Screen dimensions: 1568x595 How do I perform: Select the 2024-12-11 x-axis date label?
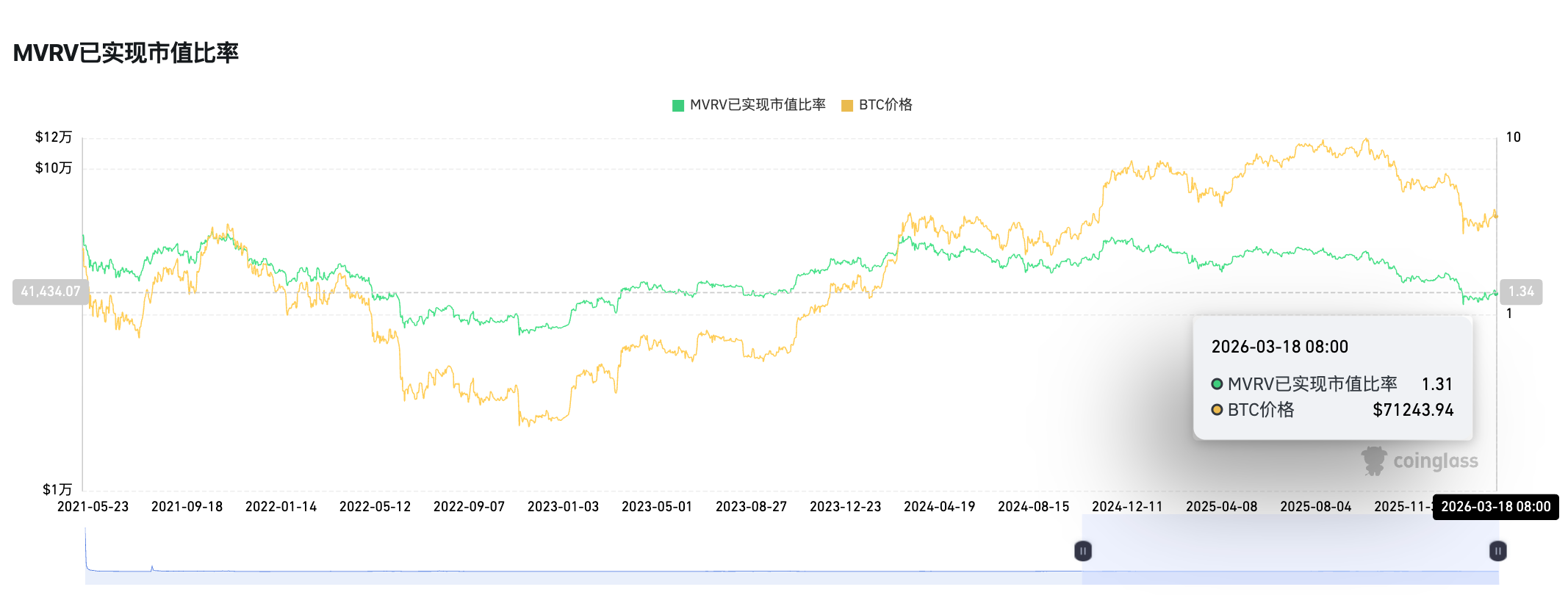point(1127,507)
